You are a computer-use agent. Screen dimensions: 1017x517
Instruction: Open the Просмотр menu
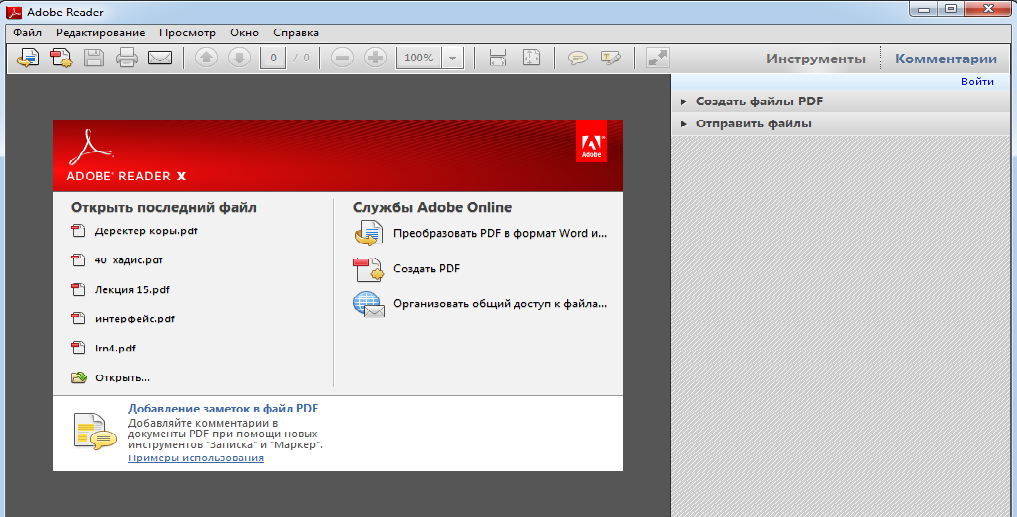point(187,32)
